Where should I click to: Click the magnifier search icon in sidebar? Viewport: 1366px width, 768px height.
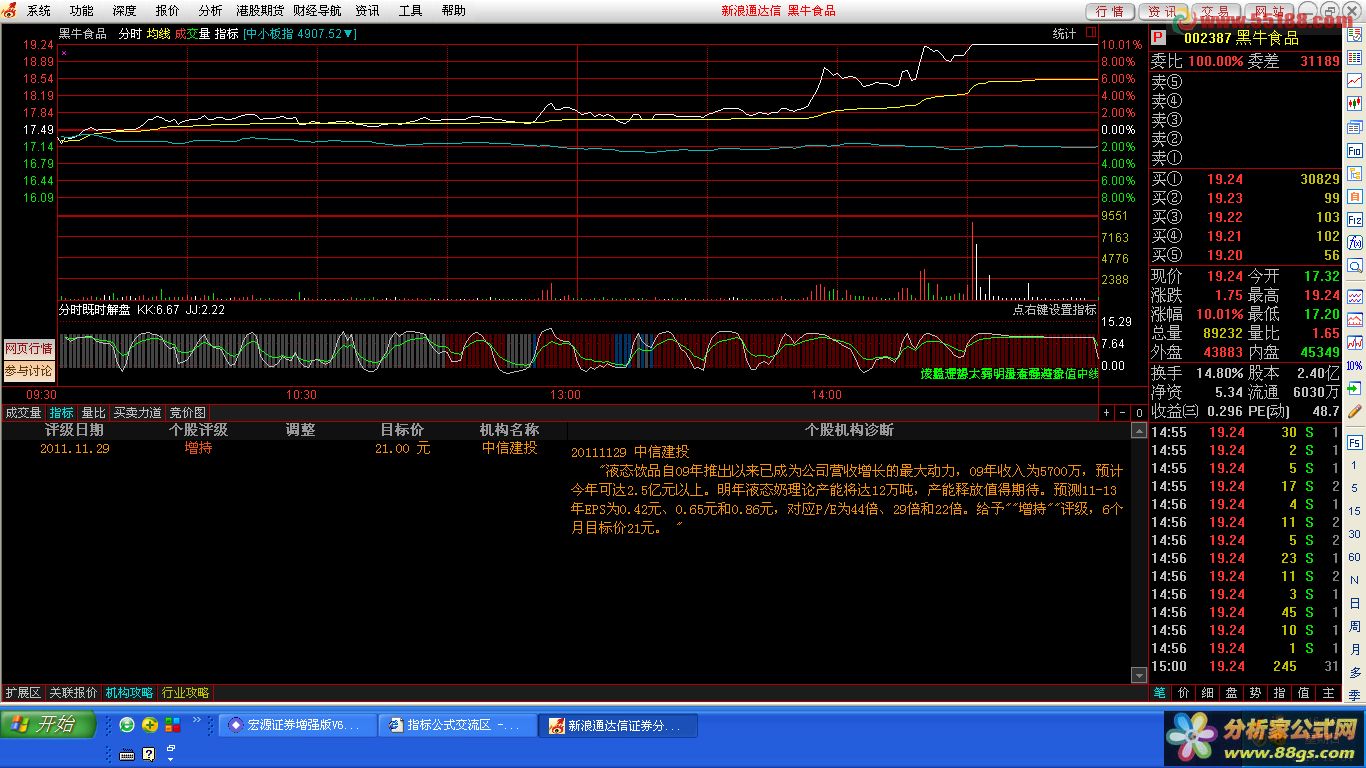click(1354, 265)
